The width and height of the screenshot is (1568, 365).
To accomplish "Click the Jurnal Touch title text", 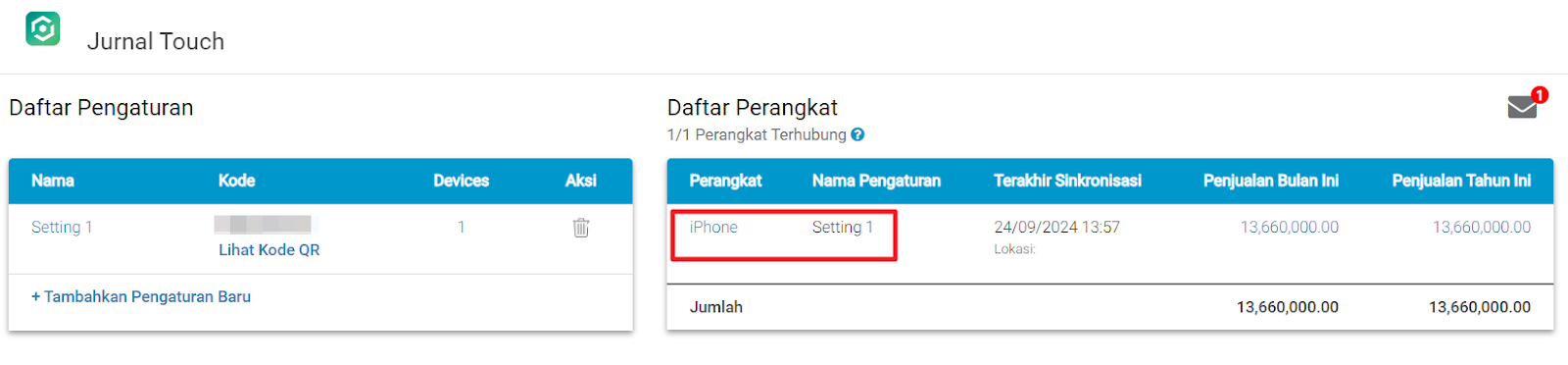I will (156, 41).
